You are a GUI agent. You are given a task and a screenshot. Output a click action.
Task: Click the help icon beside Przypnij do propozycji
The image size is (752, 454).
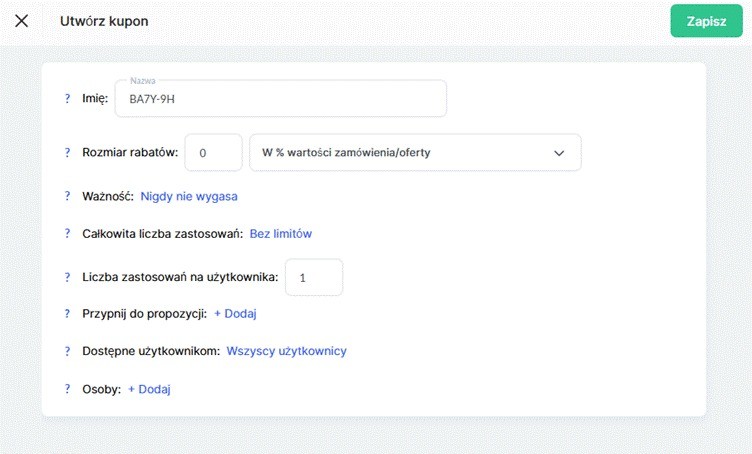click(x=67, y=313)
